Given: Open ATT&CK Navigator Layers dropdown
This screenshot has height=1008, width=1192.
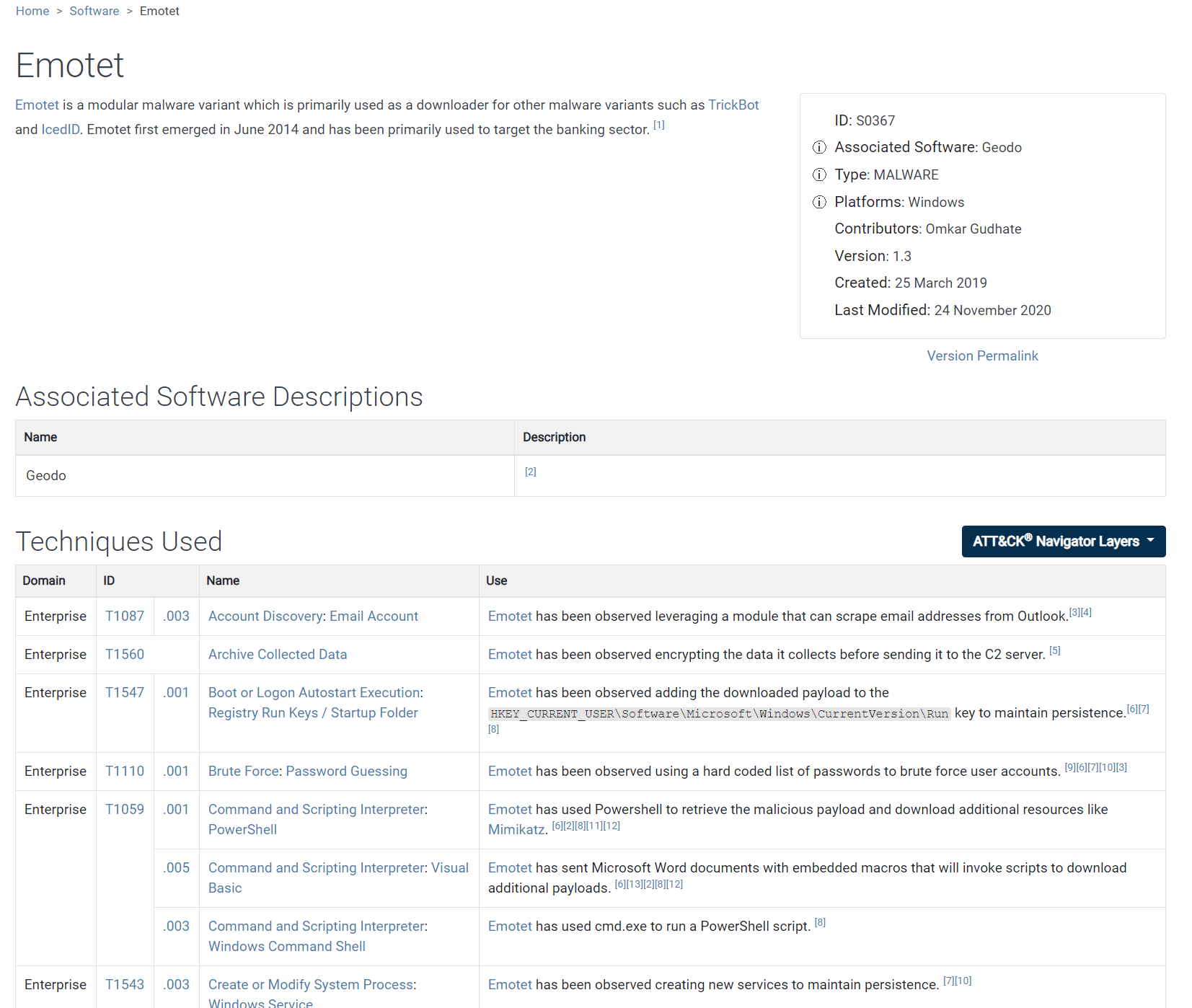Looking at the screenshot, I should [x=1063, y=541].
